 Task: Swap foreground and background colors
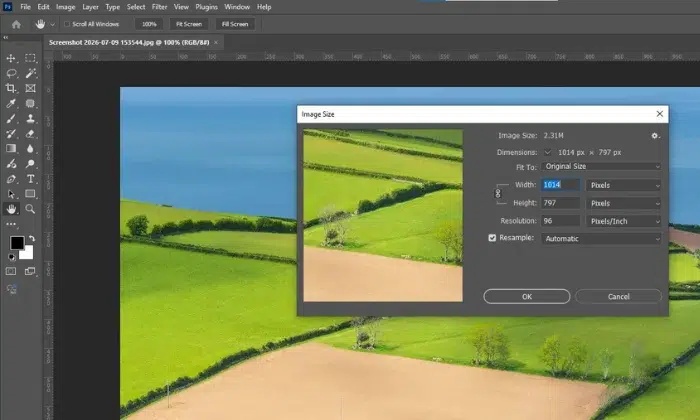[32, 238]
